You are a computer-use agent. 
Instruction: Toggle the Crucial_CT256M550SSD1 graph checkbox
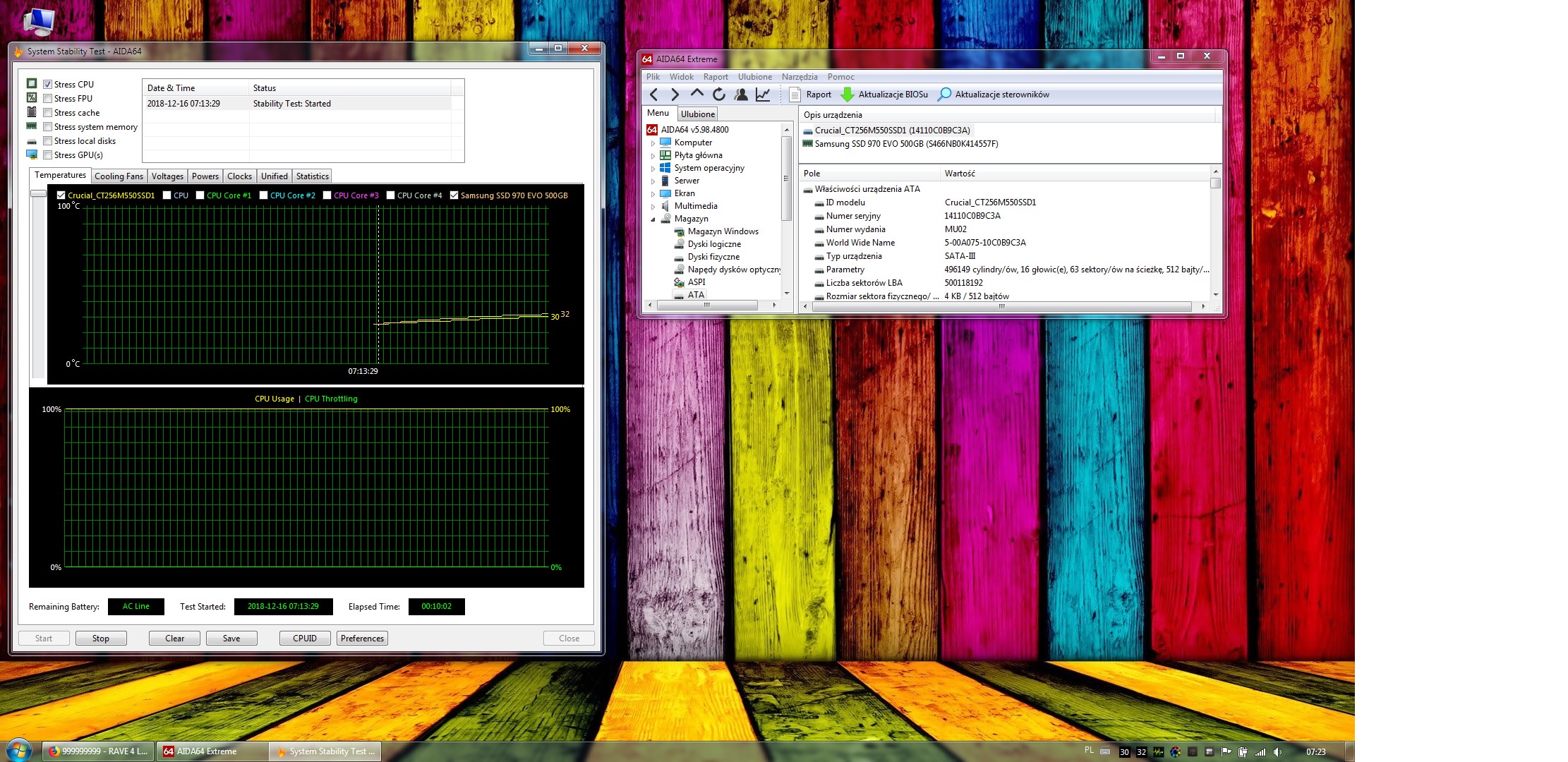pos(61,195)
